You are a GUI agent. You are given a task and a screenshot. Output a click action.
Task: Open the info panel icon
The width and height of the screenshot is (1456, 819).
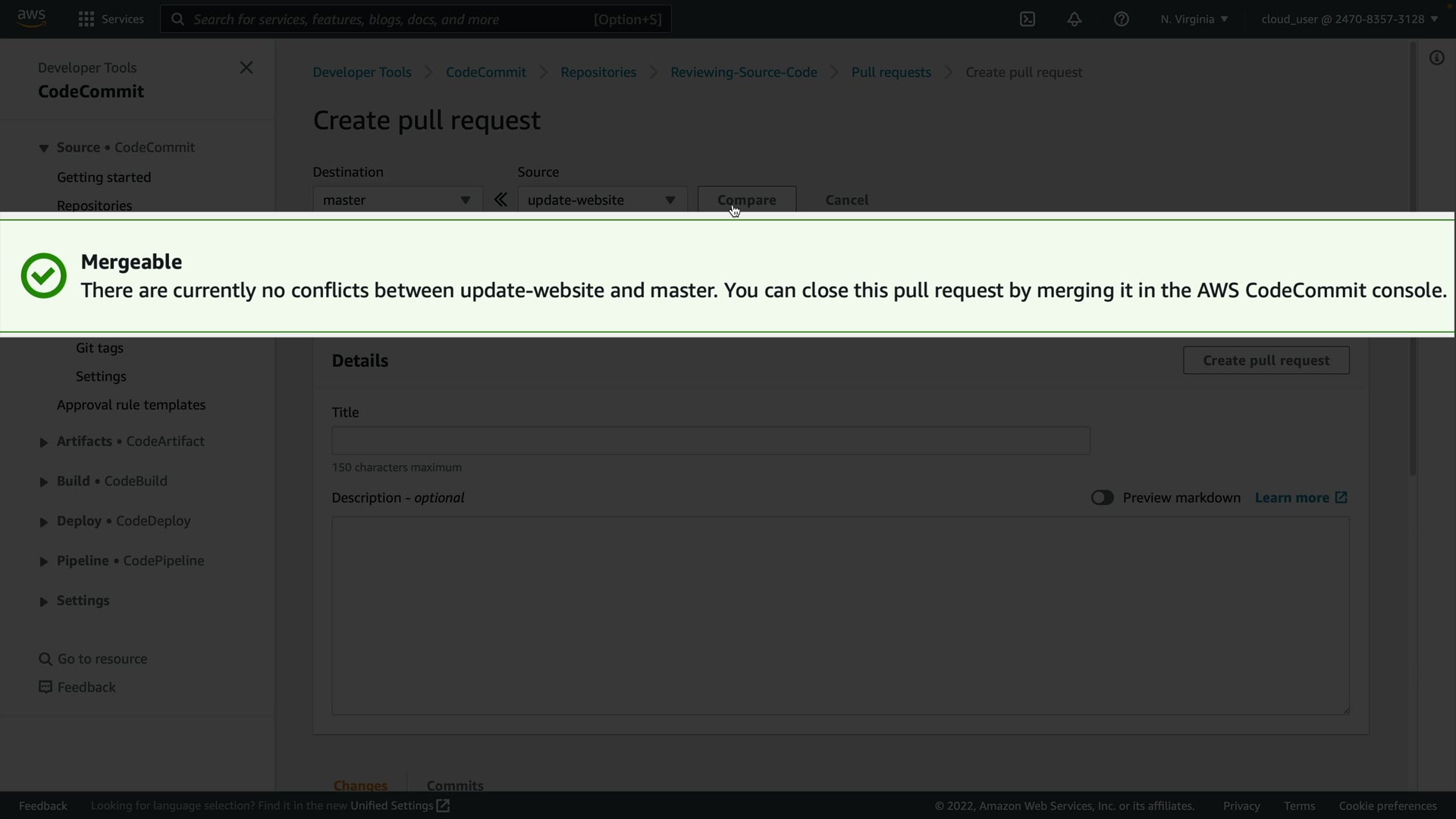click(1437, 58)
